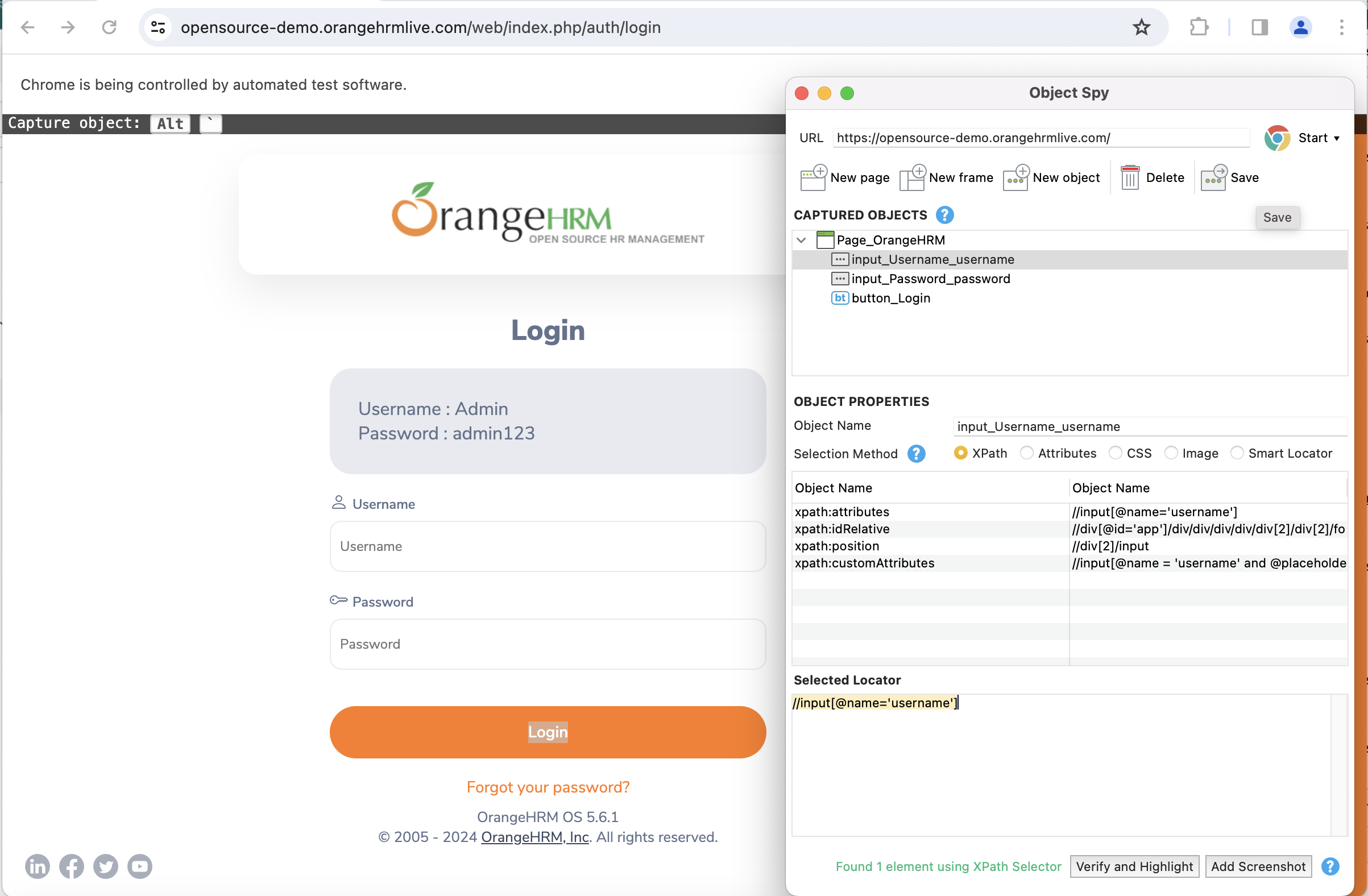
Task: Click the Chrome browser icon beside Start
Action: coord(1276,138)
